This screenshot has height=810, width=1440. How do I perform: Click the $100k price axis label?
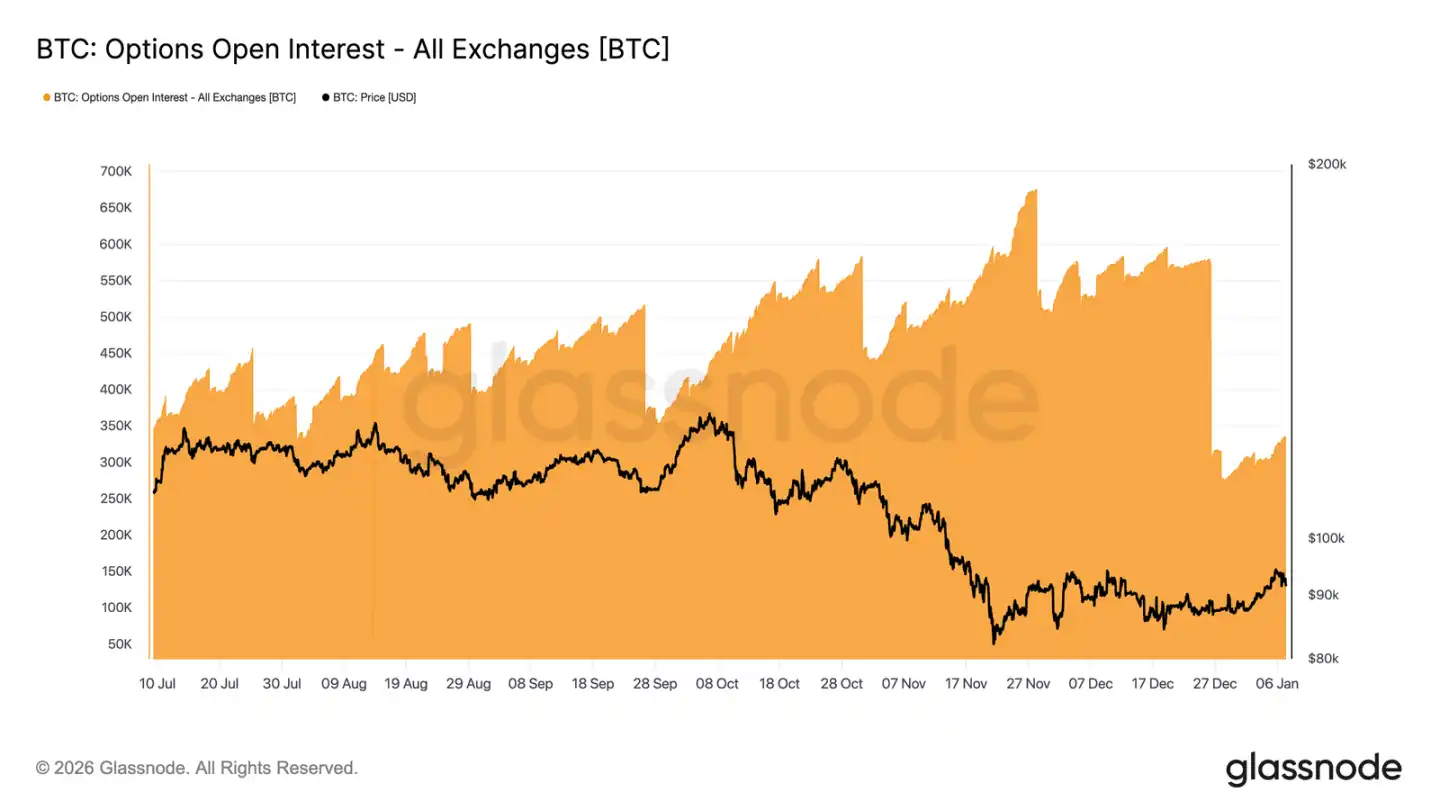1327,539
